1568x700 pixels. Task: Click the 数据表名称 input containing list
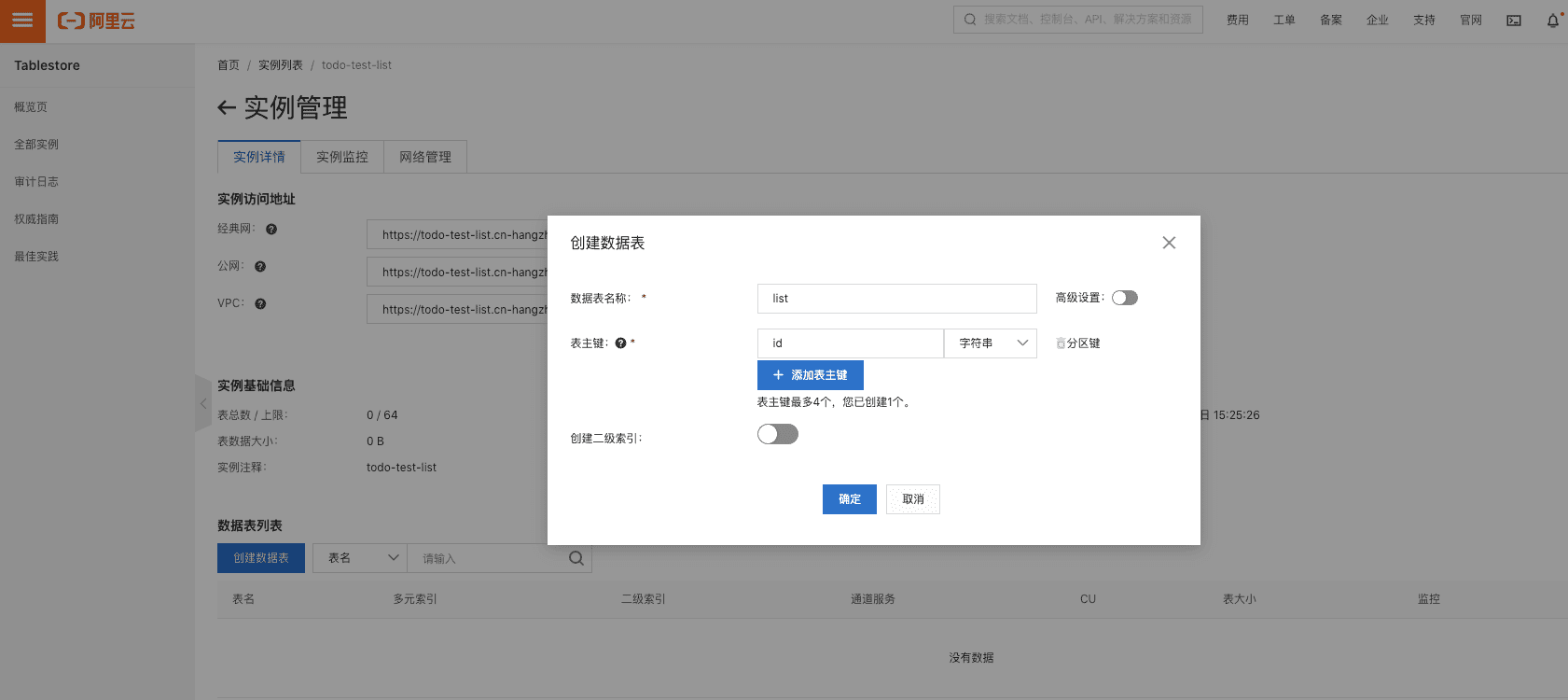pos(897,299)
